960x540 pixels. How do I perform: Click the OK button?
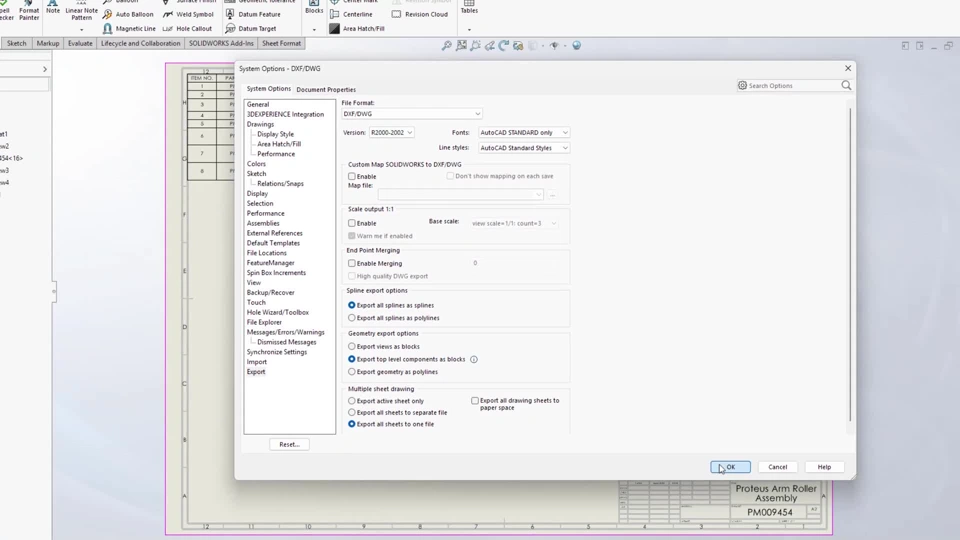click(730, 467)
